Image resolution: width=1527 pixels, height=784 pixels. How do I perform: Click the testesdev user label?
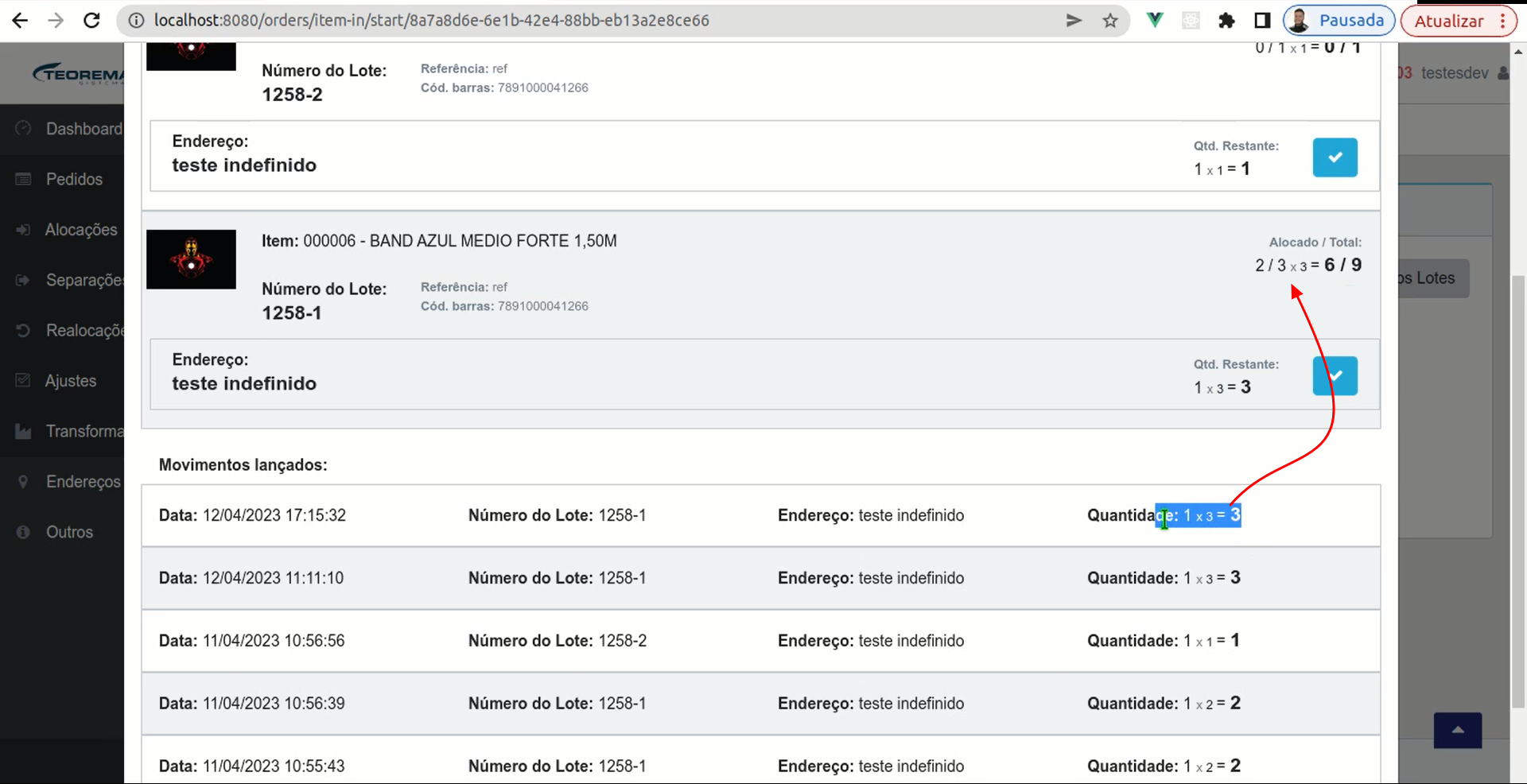(x=1455, y=73)
